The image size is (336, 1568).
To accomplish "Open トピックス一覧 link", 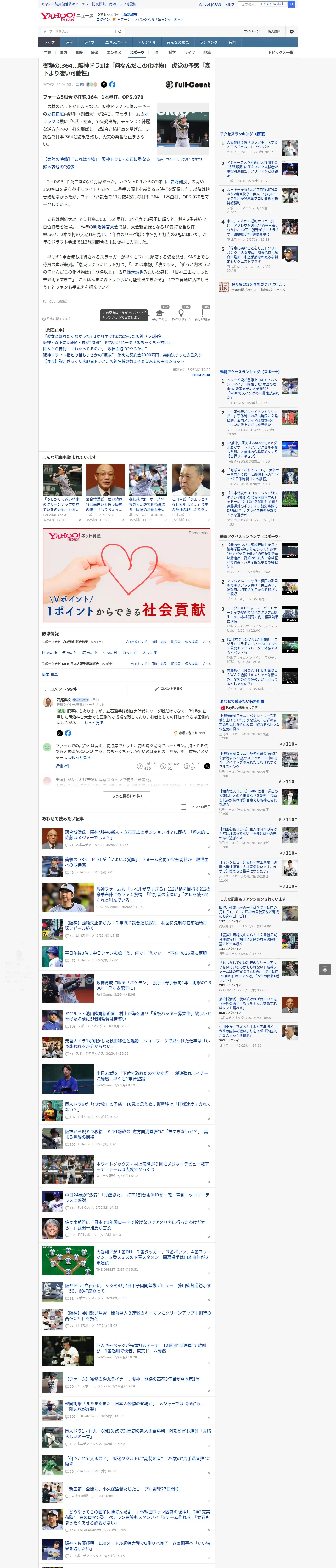I will click(x=281, y=52).
